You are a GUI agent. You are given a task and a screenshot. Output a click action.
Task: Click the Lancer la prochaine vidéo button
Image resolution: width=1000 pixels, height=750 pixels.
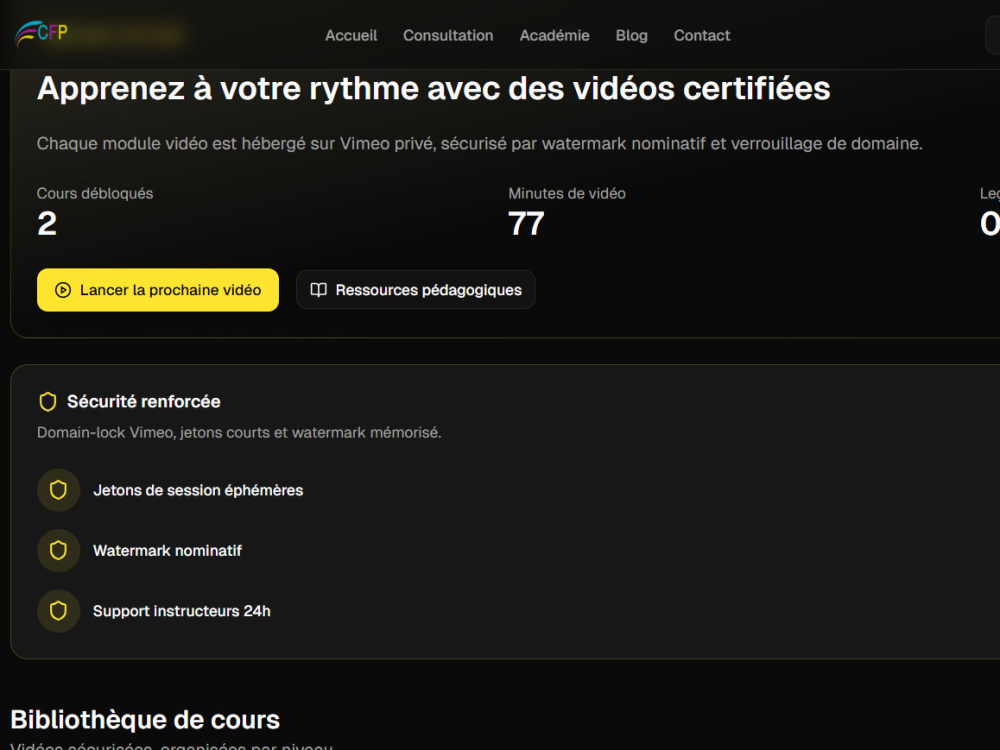[x=158, y=290]
